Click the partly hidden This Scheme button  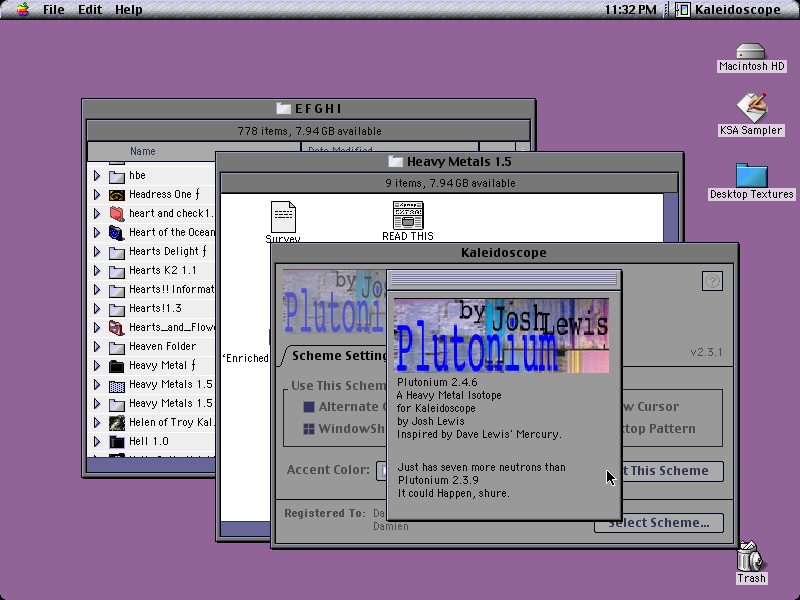[x=672, y=471]
